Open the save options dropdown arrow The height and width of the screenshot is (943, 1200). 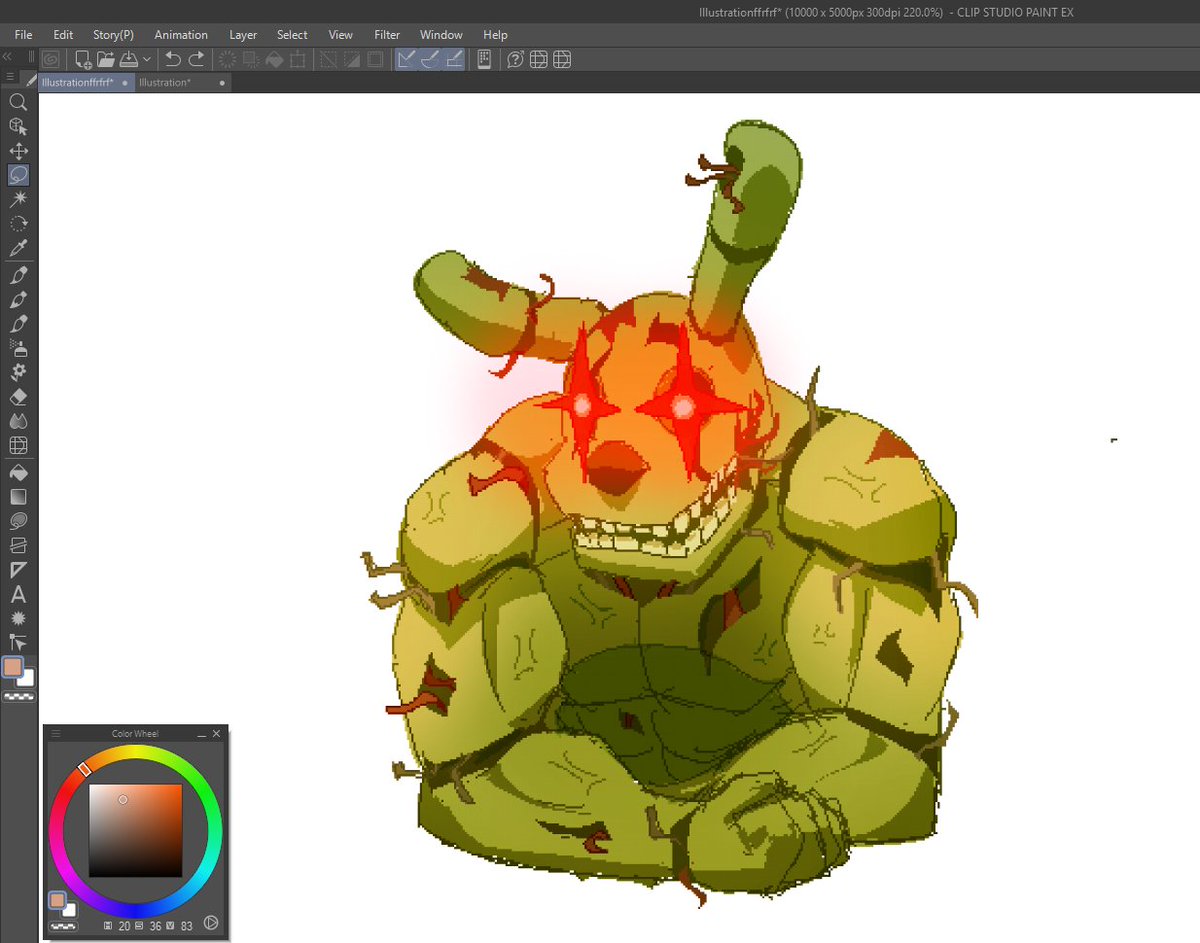[146, 59]
